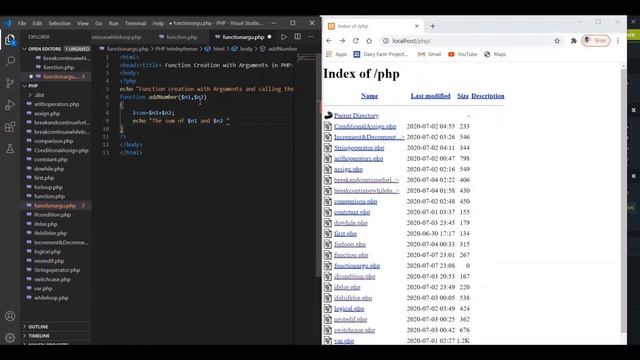Open comparison.php in Explorer tree
The width and height of the screenshot is (640, 360).
pyautogui.click(x=56, y=141)
